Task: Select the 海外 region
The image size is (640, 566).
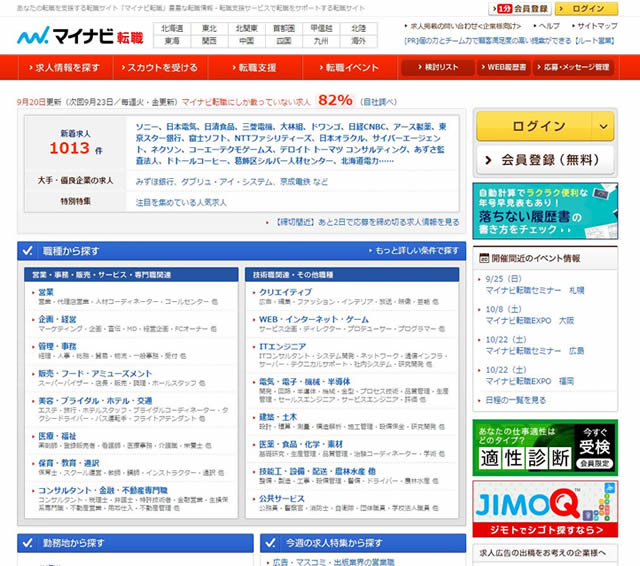Action: [x=359, y=41]
